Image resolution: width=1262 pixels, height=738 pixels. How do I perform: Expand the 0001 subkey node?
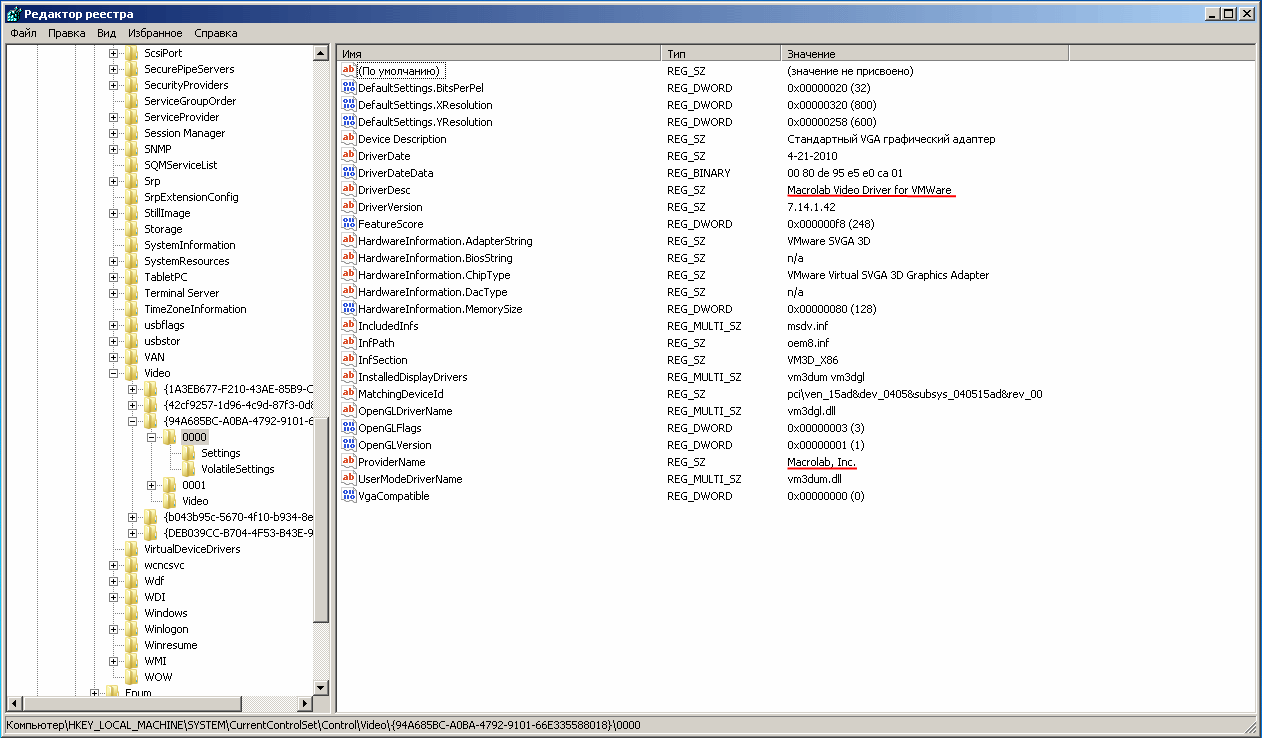point(151,485)
